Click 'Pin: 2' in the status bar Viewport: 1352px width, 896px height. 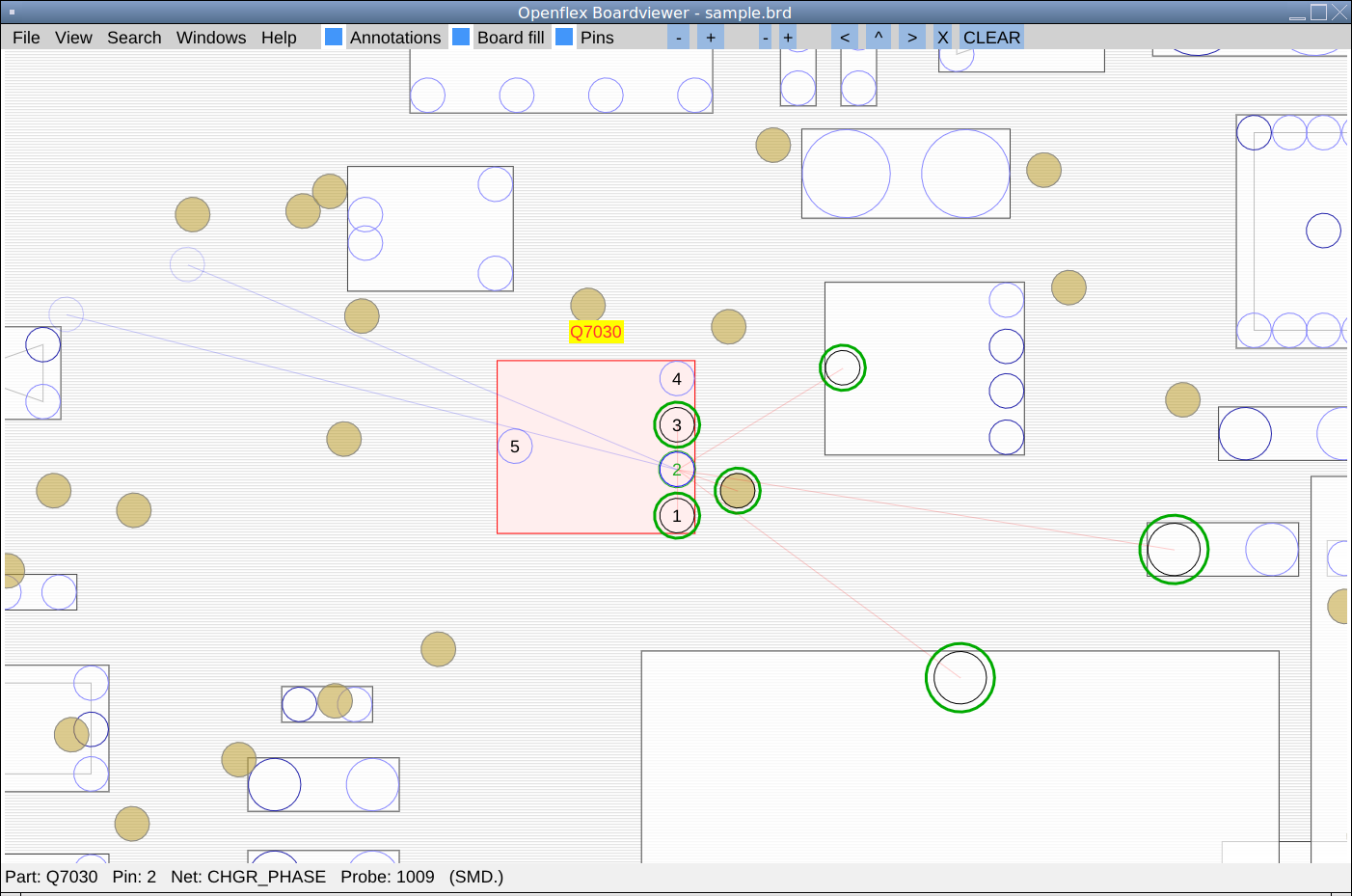click(x=134, y=877)
